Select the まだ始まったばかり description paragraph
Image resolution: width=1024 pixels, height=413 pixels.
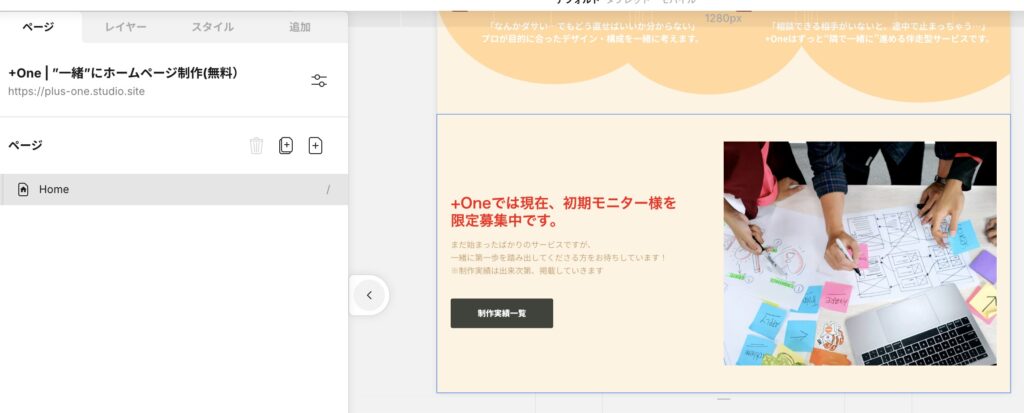click(558, 257)
